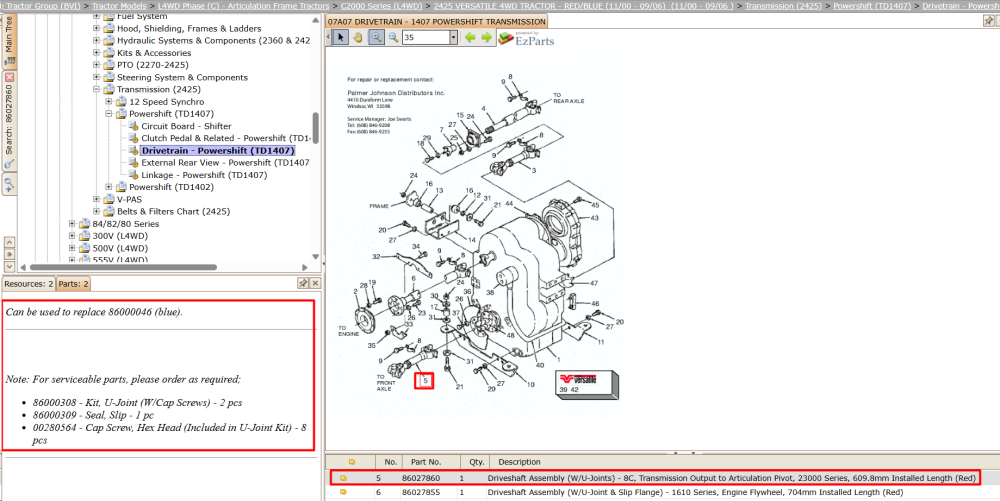Open Linkage - Powershift (TD1407) page
The image size is (1000, 501).
click(x=204, y=175)
